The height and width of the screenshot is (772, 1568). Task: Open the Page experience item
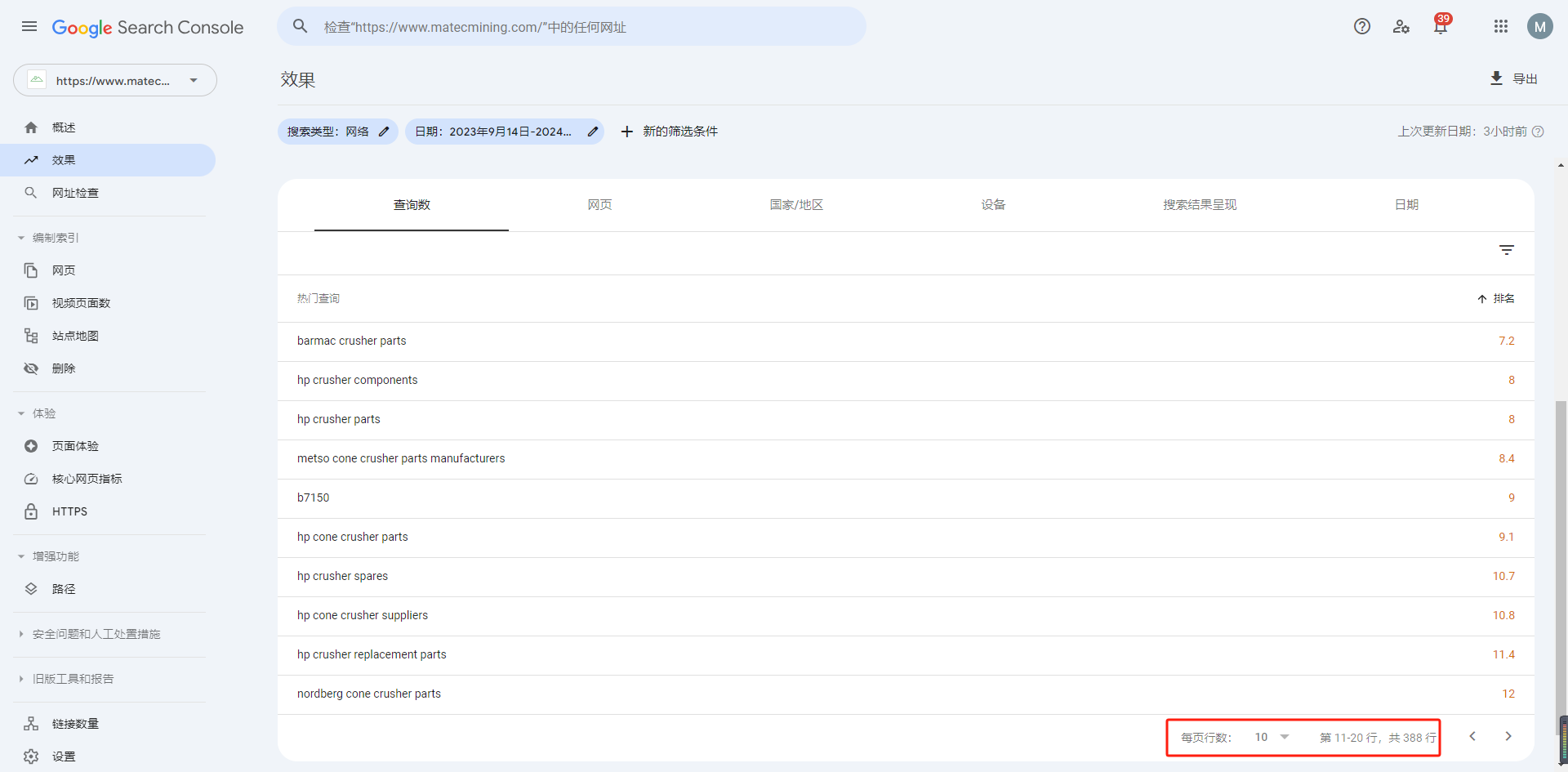(x=108, y=446)
